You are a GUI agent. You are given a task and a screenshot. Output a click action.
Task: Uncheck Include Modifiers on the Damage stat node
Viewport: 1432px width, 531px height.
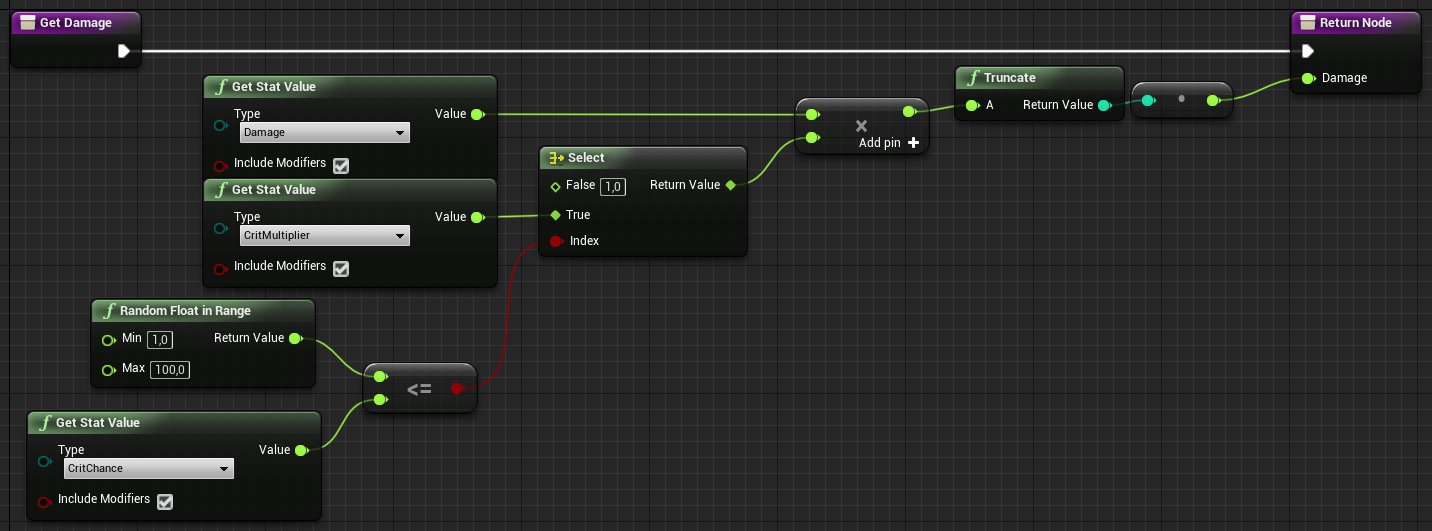341,165
